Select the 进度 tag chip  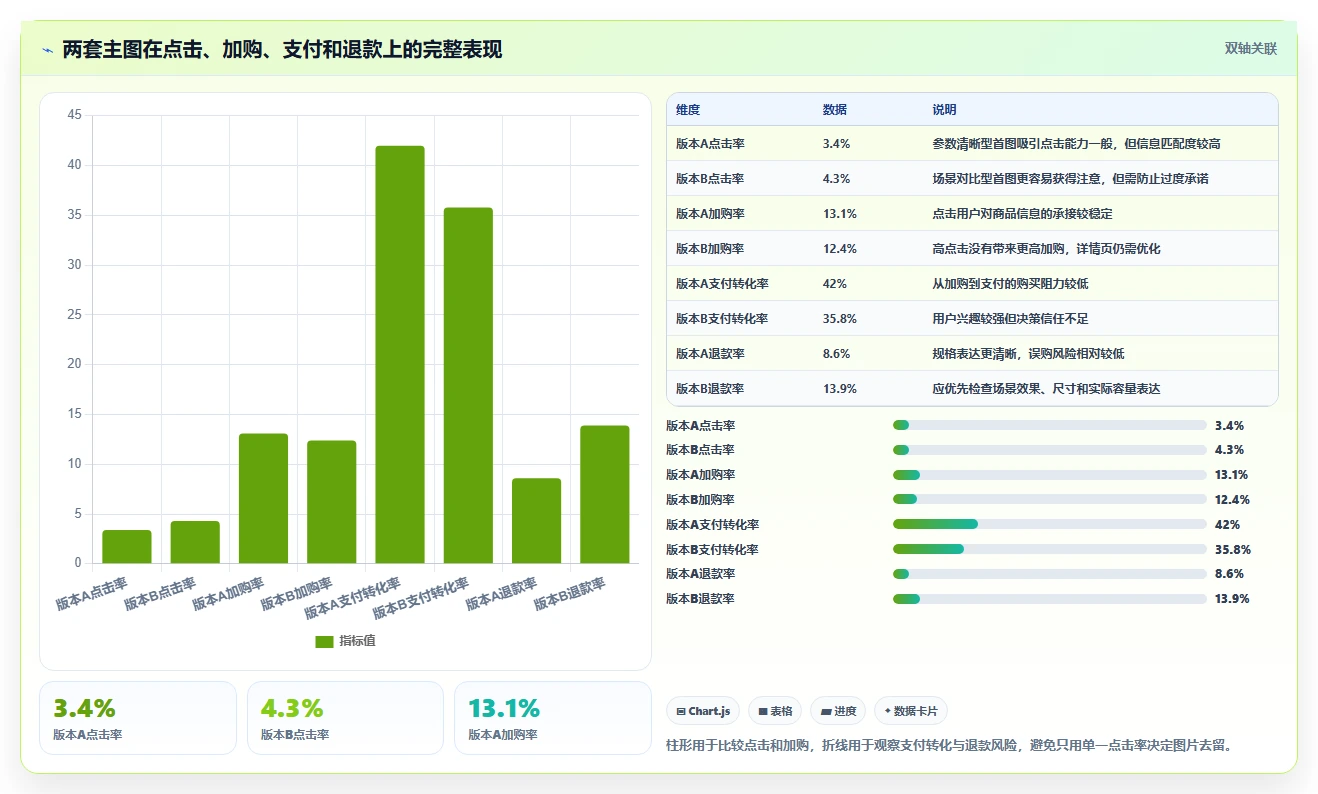tap(838, 711)
